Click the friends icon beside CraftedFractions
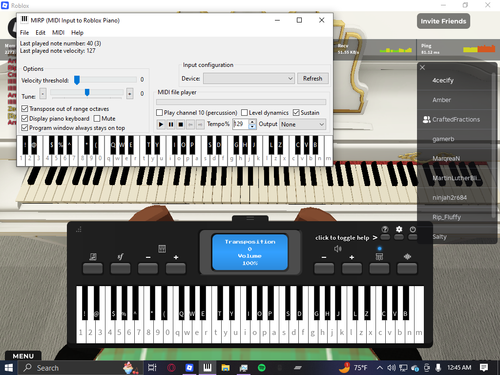Image resolution: width=500 pixels, height=375 pixels. coord(426,119)
